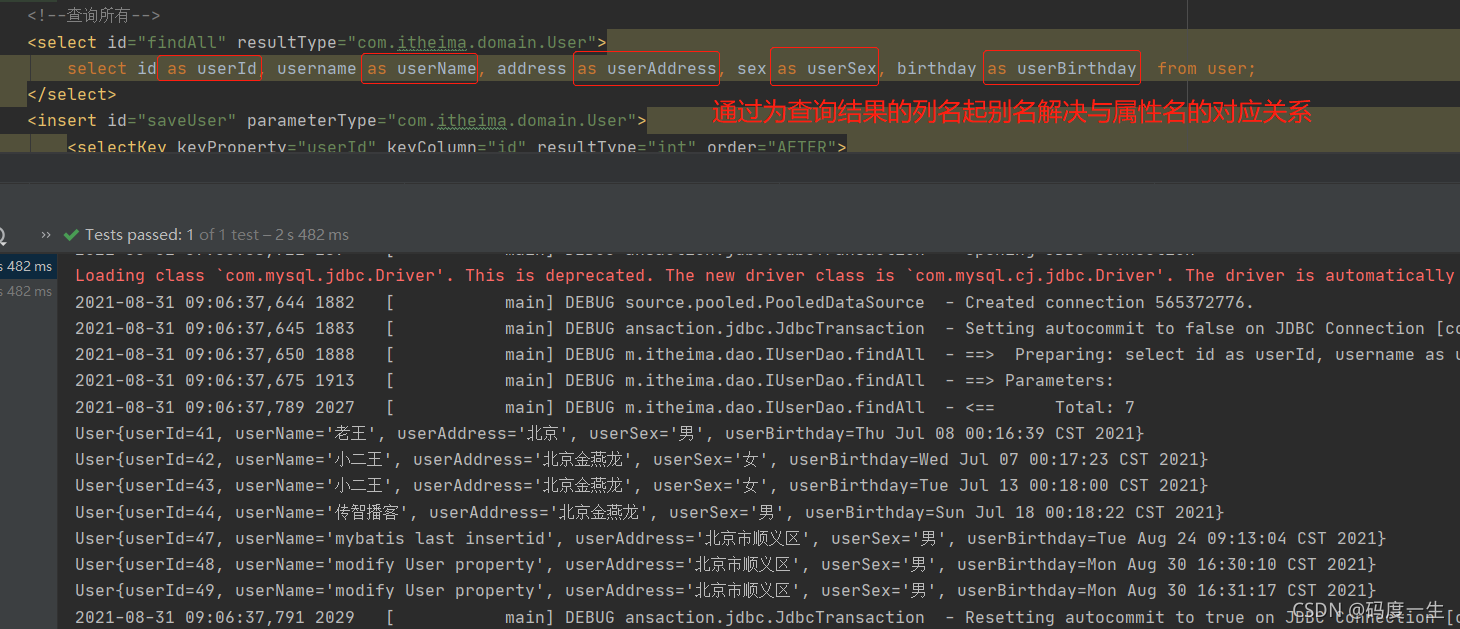Click the 'as userBirthday' alias in query
Image resolution: width=1460 pixels, height=629 pixels.
(1062, 68)
